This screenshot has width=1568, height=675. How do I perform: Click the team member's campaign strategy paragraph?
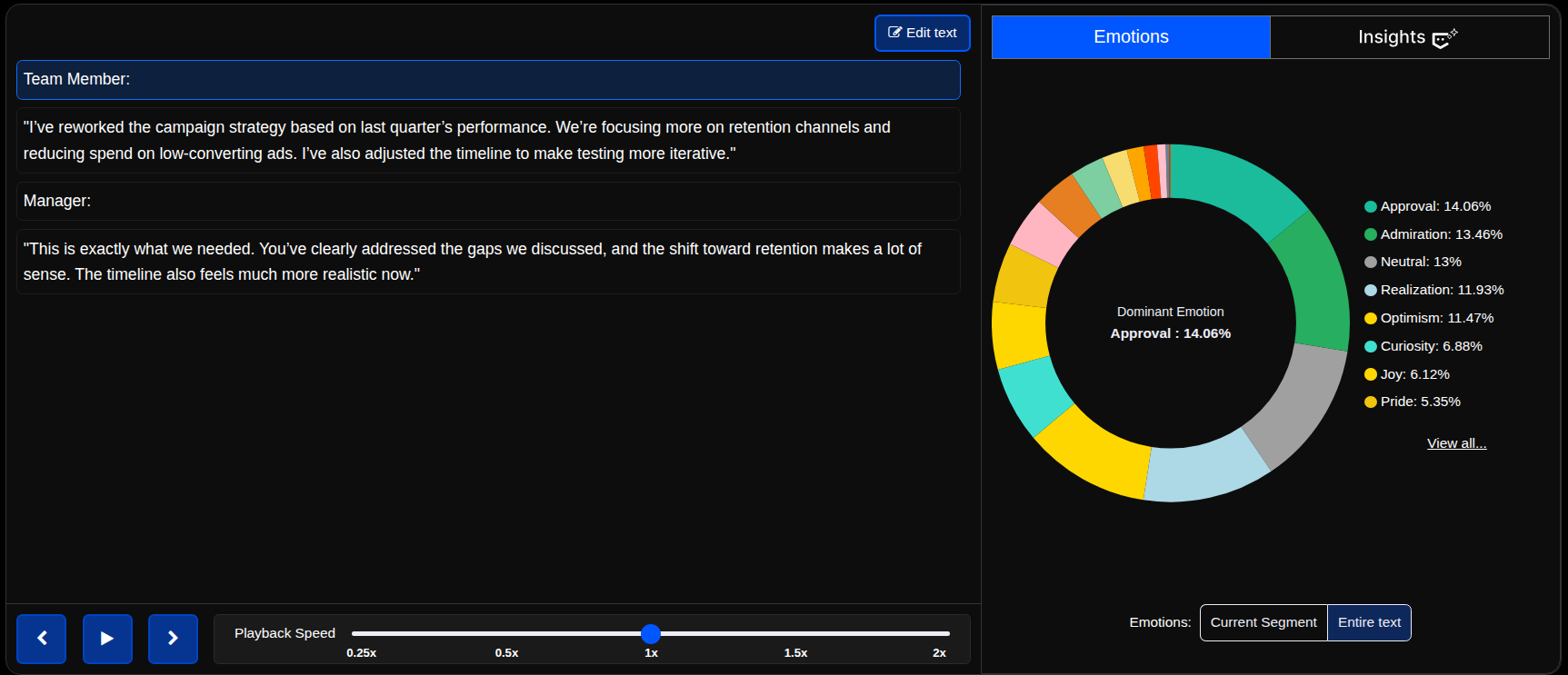coord(488,141)
